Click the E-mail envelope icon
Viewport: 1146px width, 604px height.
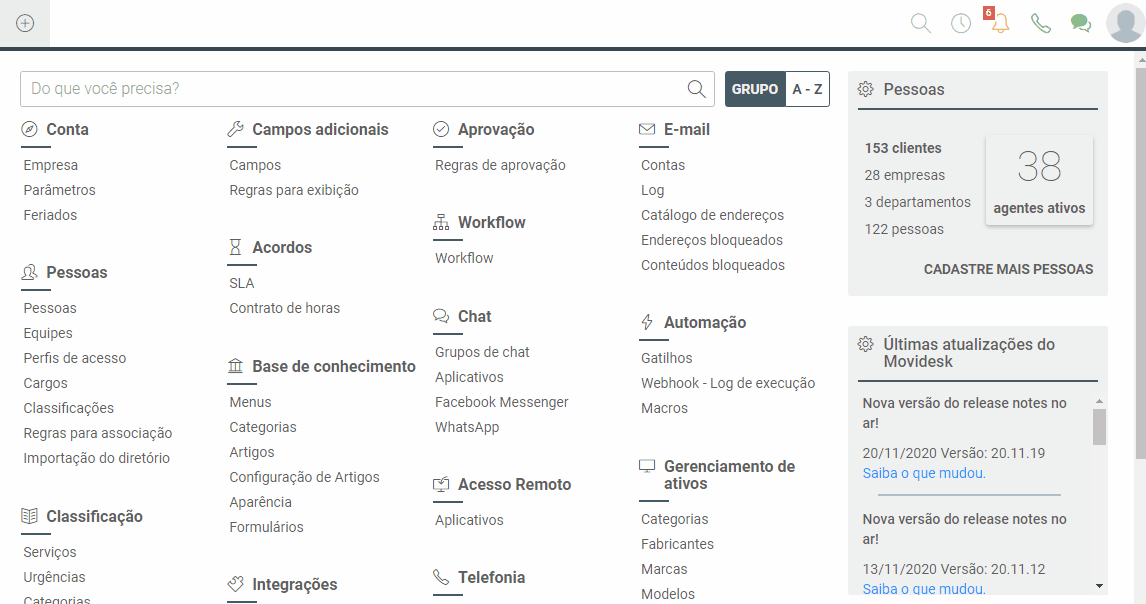(647, 129)
